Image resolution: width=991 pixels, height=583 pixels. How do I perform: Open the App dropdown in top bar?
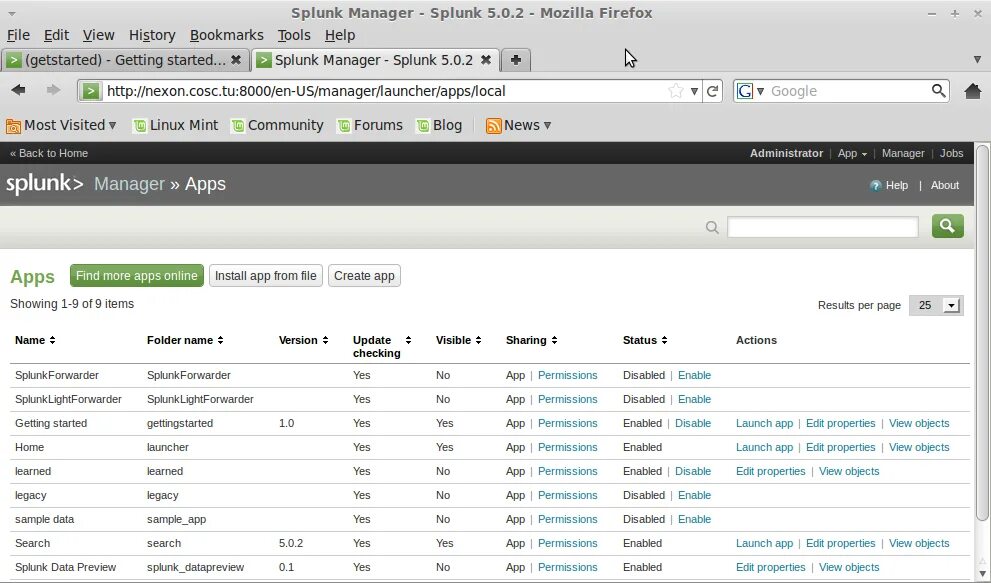tap(852, 153)
